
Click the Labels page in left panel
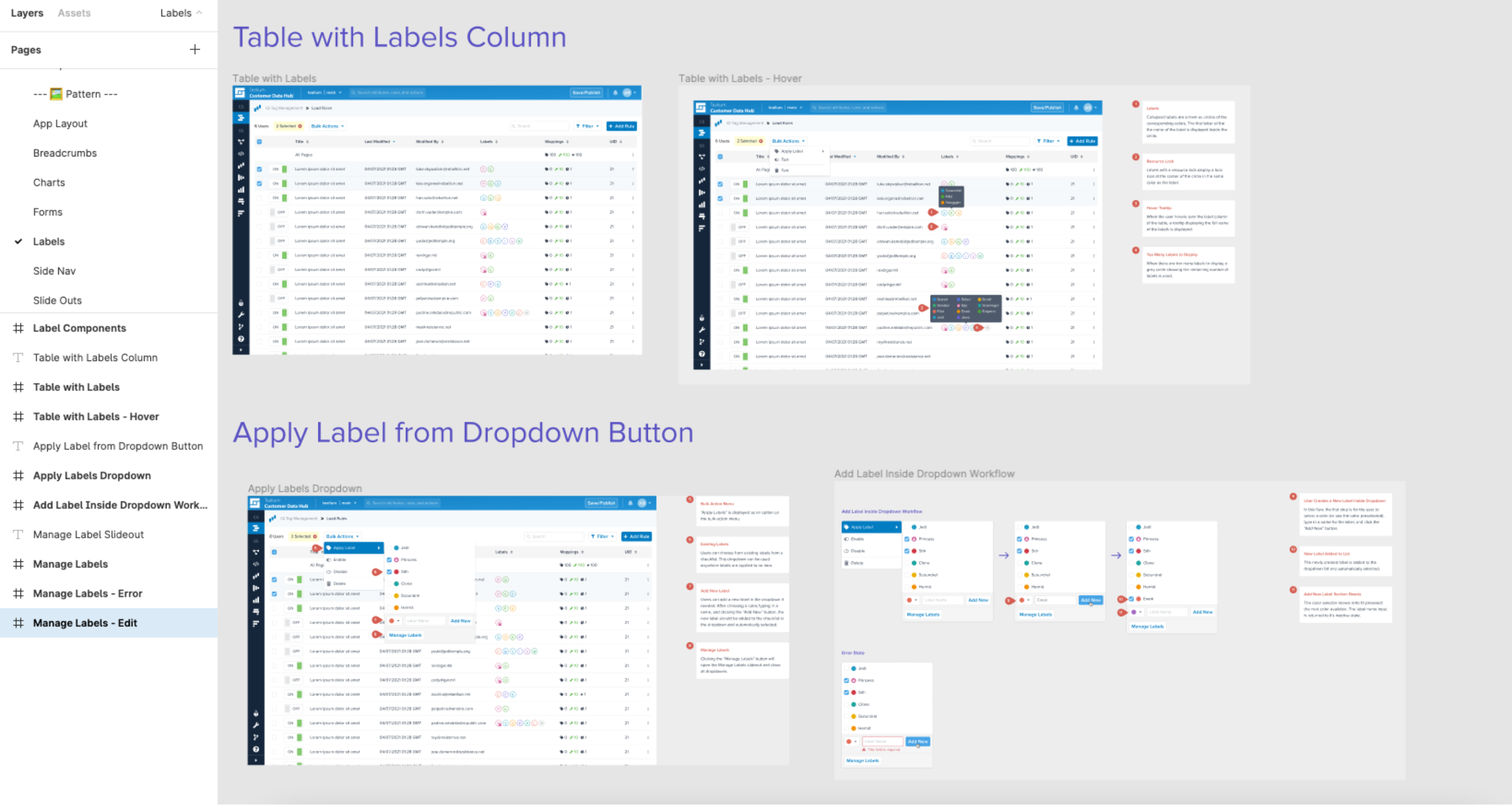[x=48, y=241]
